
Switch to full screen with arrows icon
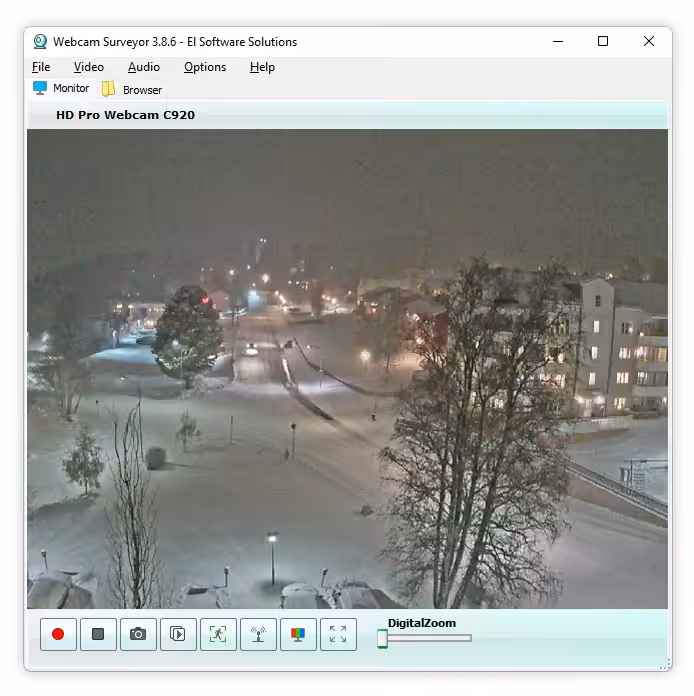click(x=338, y=634)
